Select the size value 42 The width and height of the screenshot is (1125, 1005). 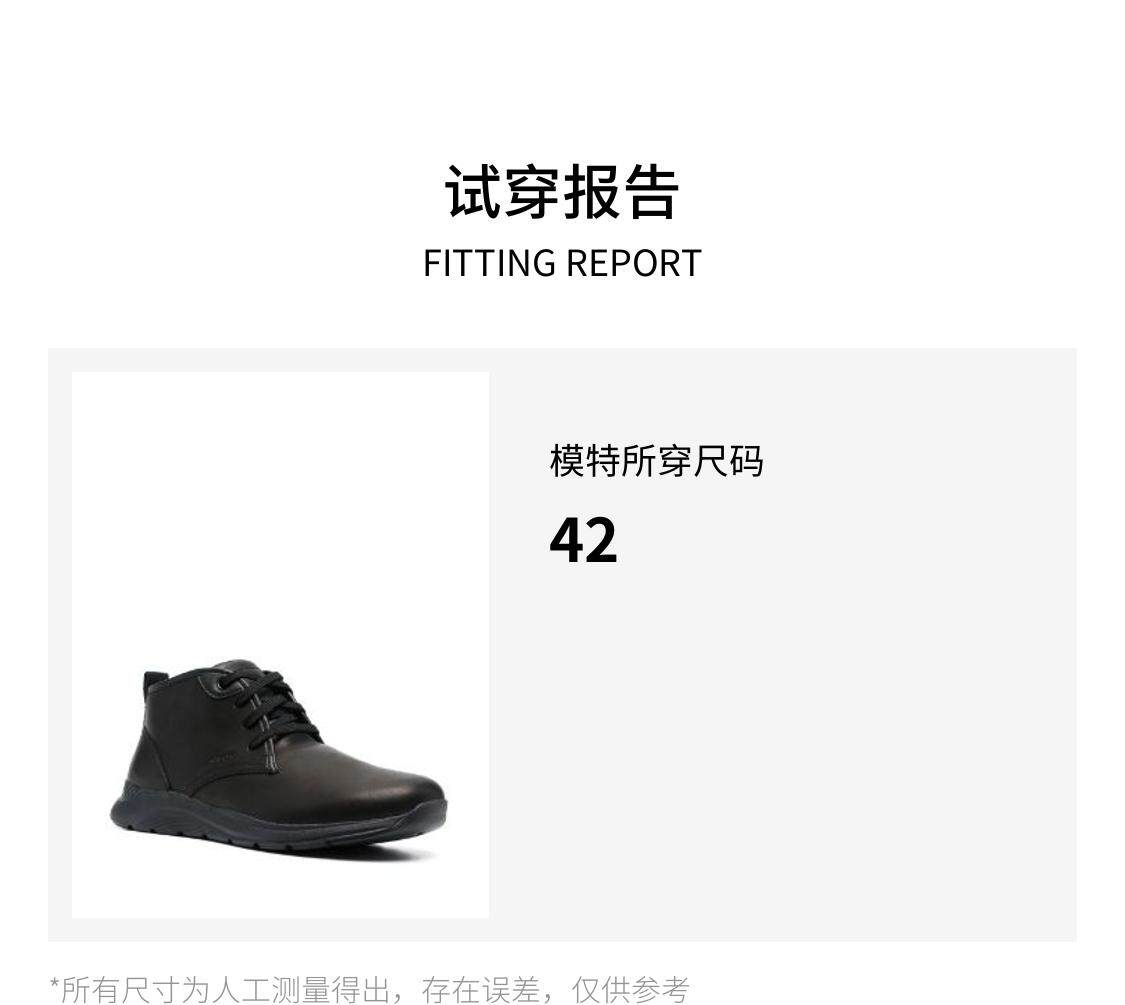[x=583, y=540]
